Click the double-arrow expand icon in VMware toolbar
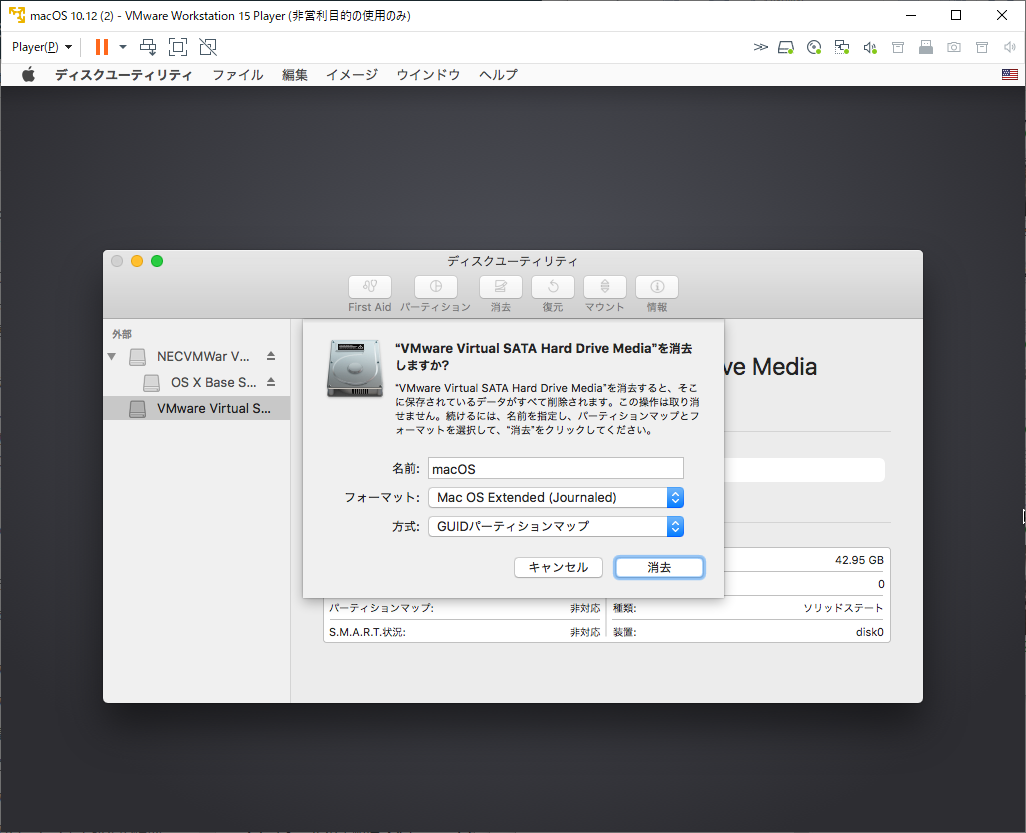The height and width of the screenshot is (833, 1026). coord(760,47)
